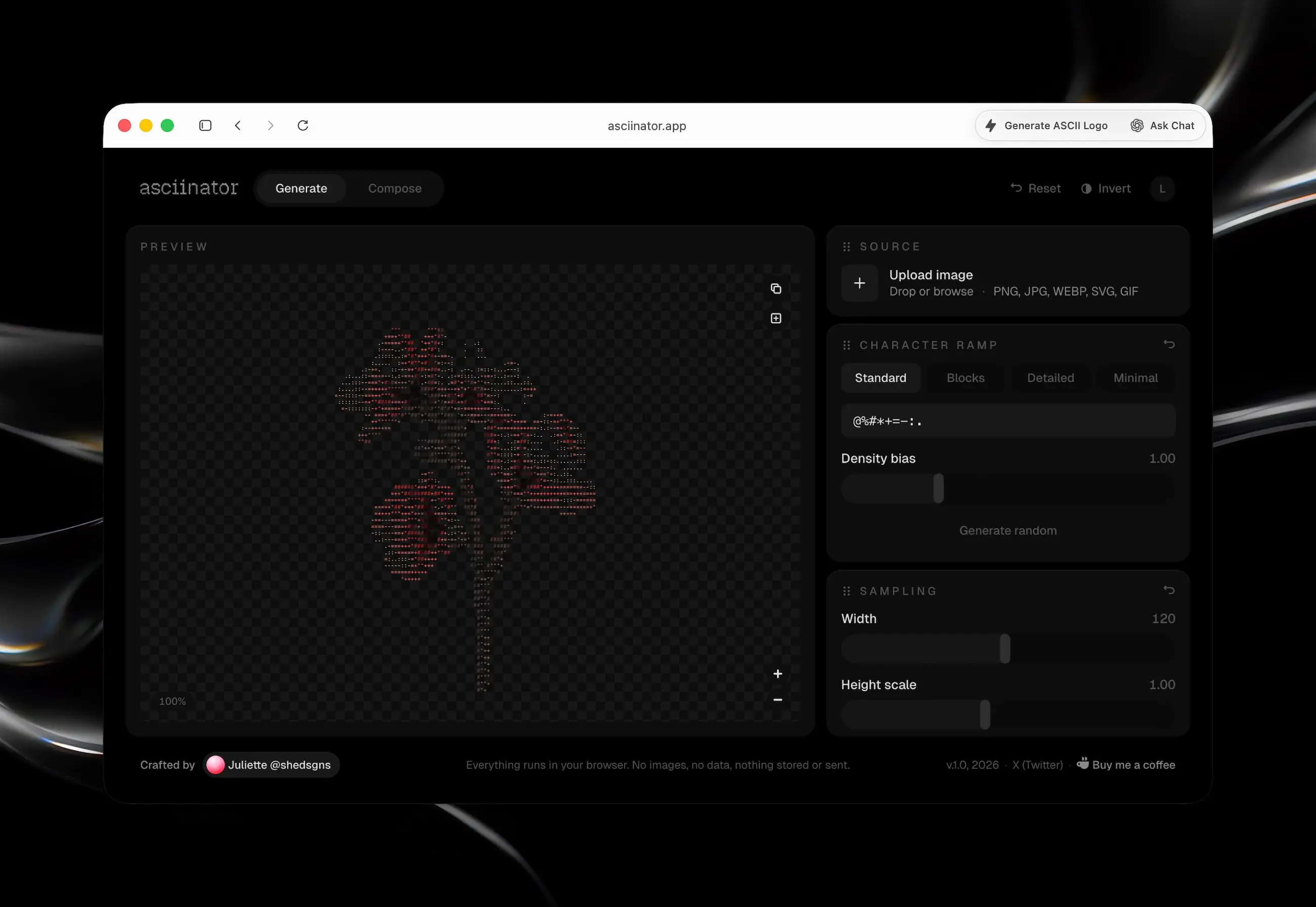
Task: Zoom out of the preview canvas
Action: coord(777,699)
